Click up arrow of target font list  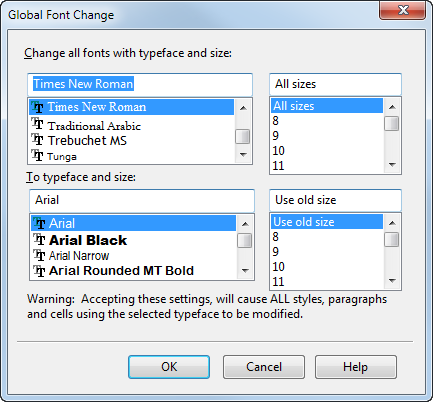[x=245, y=224]
